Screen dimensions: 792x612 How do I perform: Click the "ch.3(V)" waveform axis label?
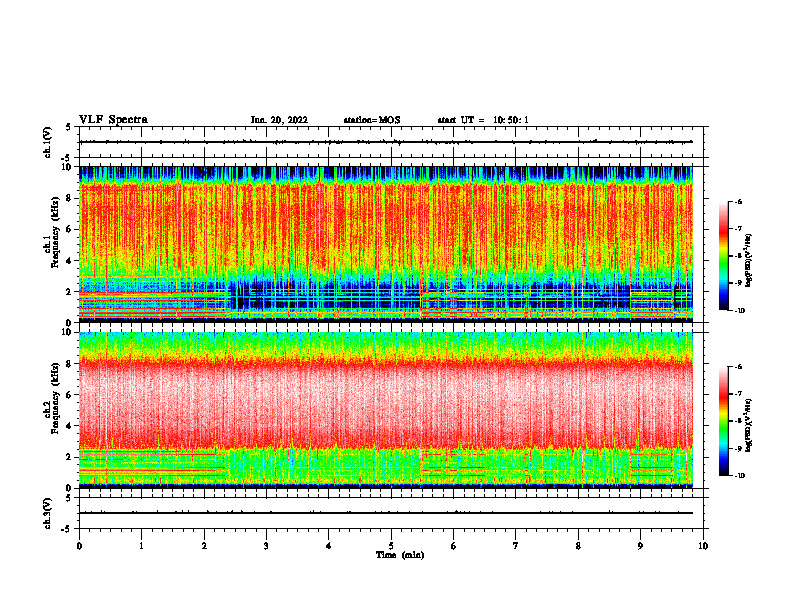48,513
